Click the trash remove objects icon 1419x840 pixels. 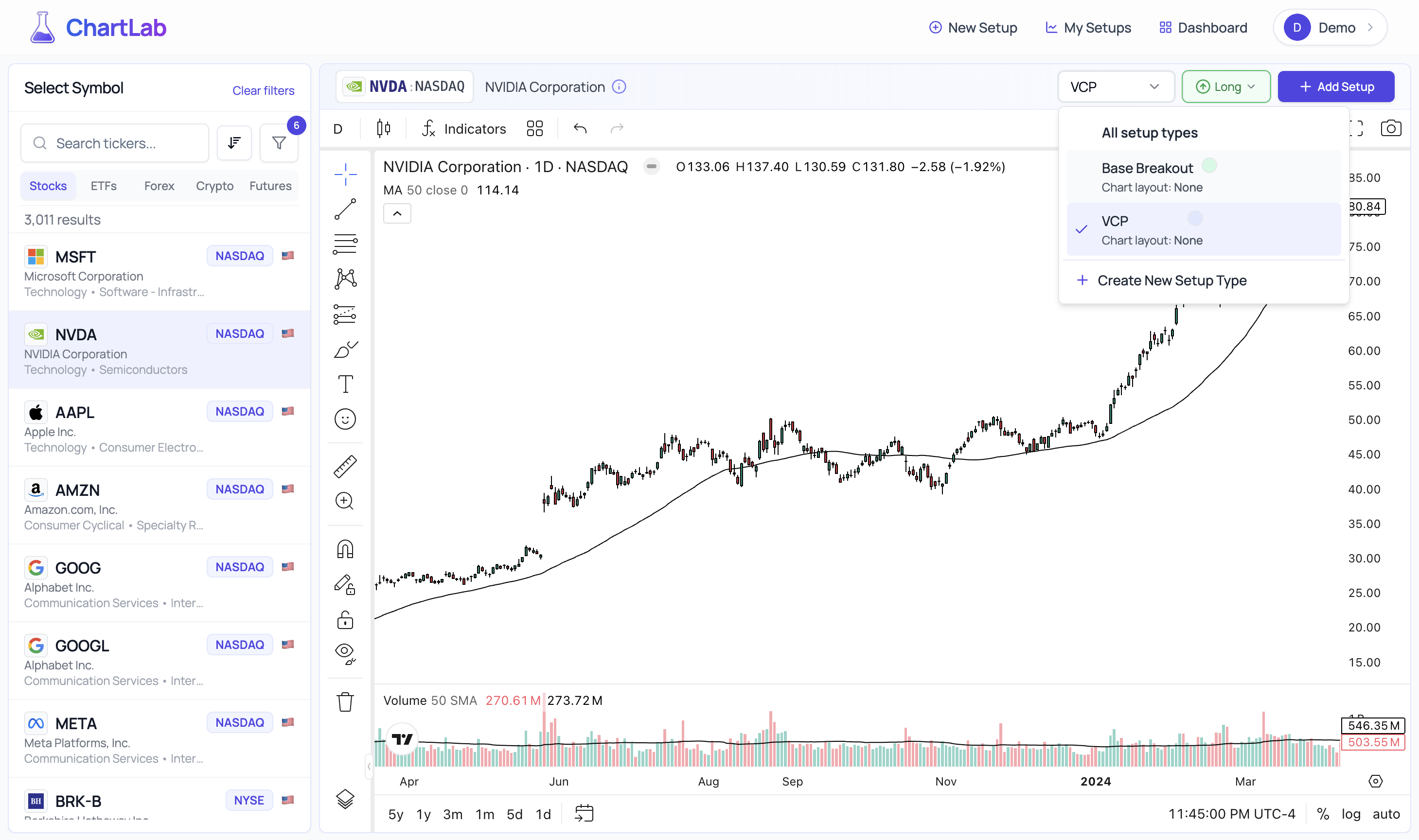pos(345,702)
